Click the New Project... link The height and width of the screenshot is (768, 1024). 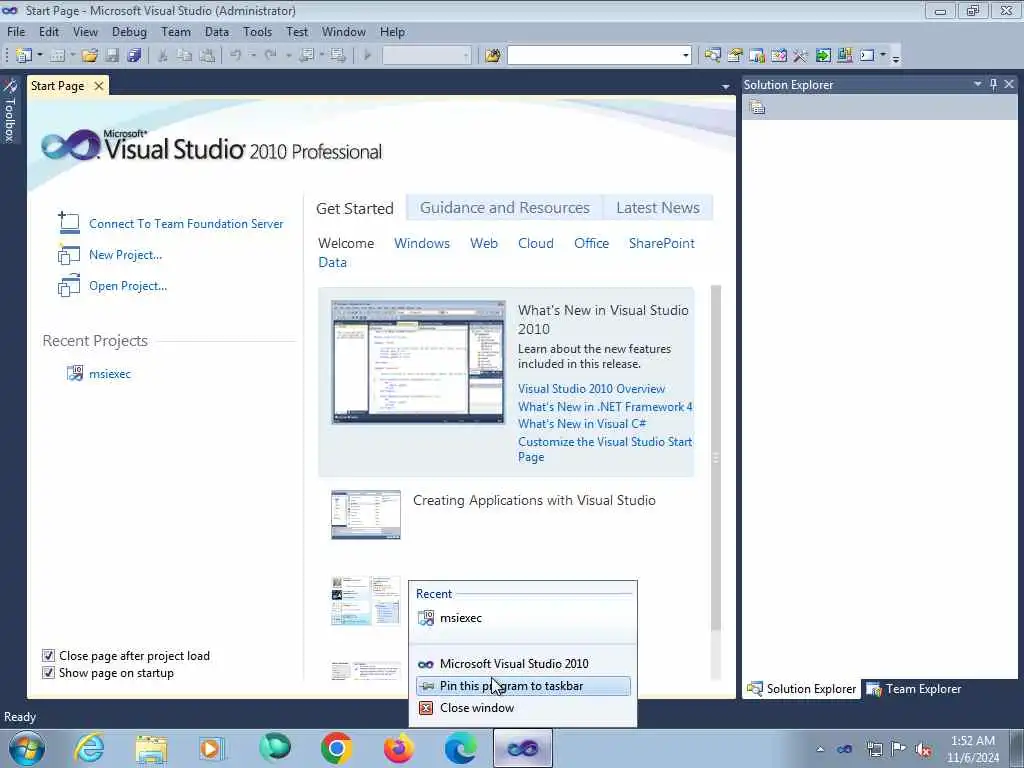pyautogui.click(x=125, y=255)
